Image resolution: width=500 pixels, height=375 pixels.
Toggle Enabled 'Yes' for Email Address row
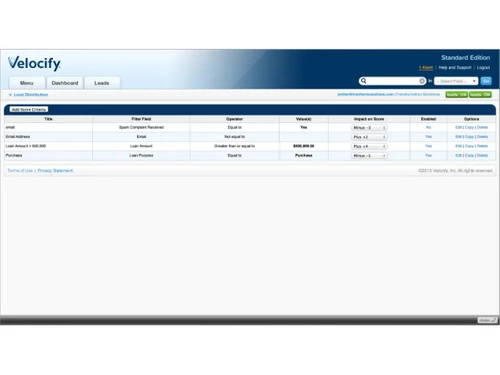point(428,137)
